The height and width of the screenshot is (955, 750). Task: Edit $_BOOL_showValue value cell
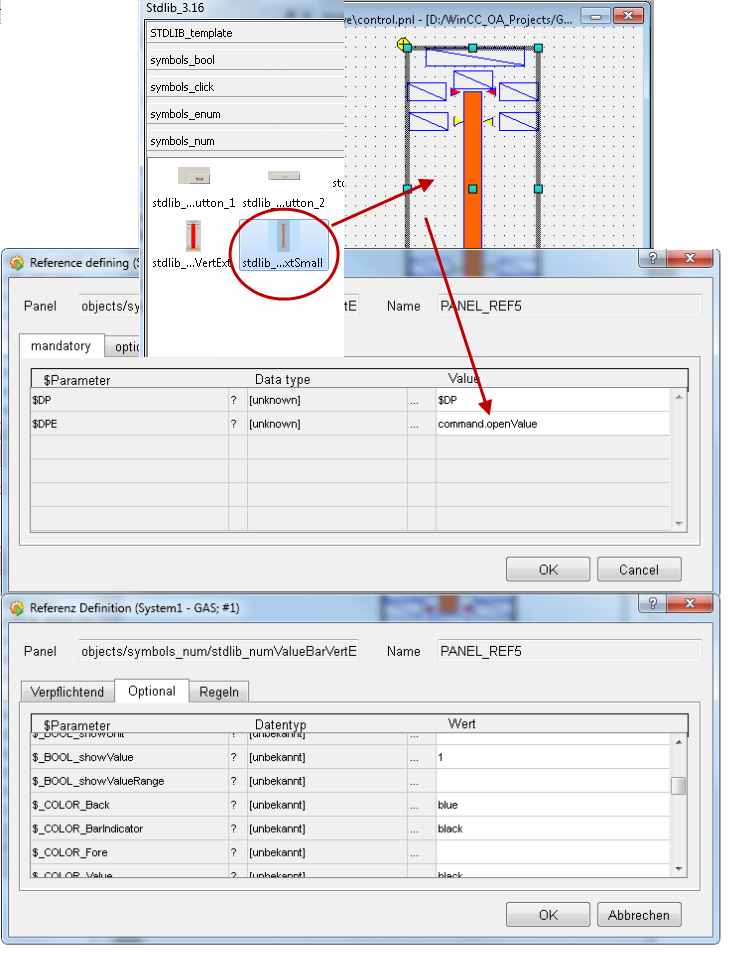click(553, 757)
